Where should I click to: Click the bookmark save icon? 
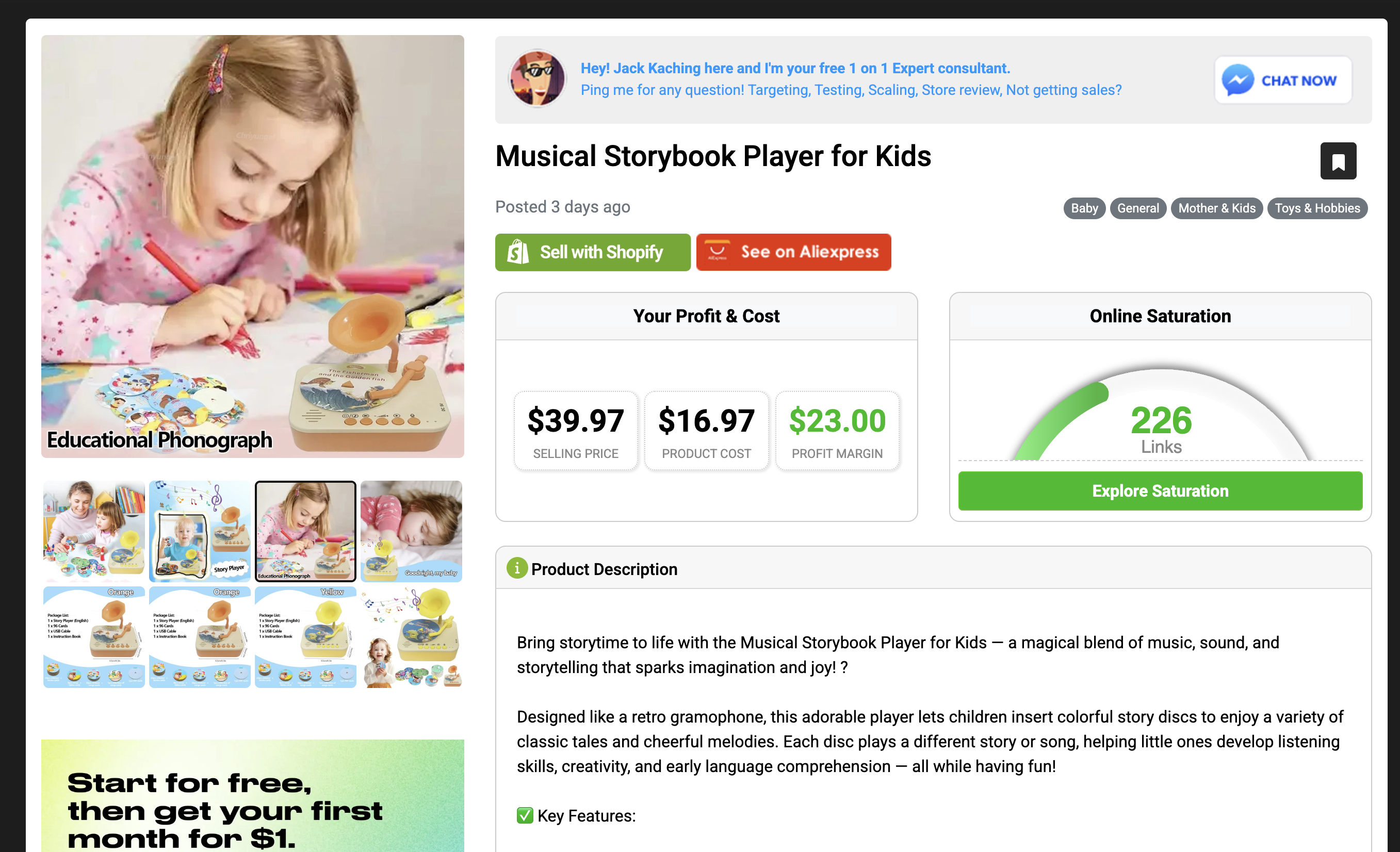tap(1338, 161)
